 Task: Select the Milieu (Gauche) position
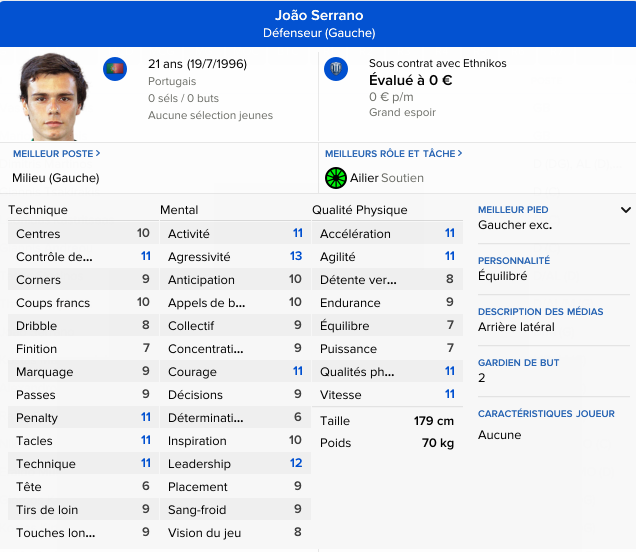[x=56, y=178]
